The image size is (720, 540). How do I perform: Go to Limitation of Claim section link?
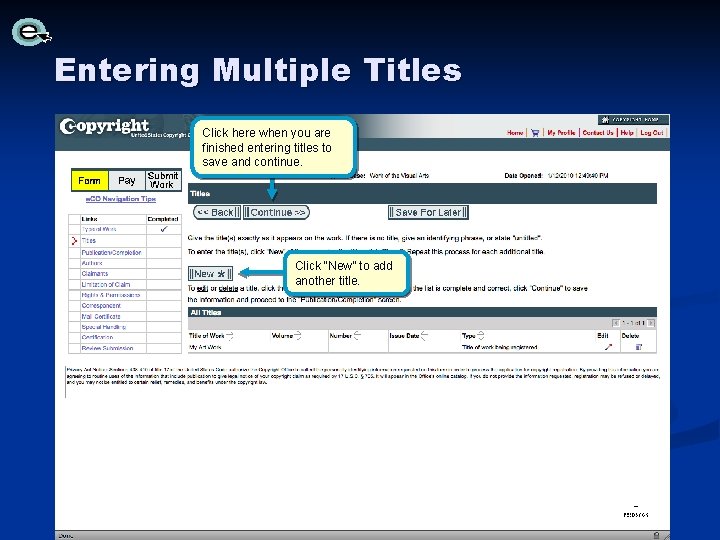click(106, 285)
